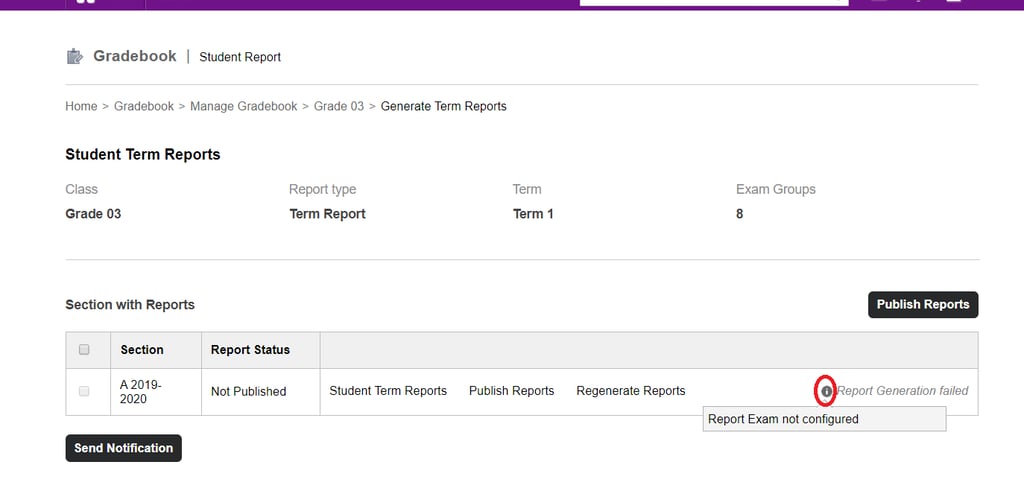The image size is (1024, 478).
Task: Open Student Term Reports for section A
Action: [x=388, y=391]
